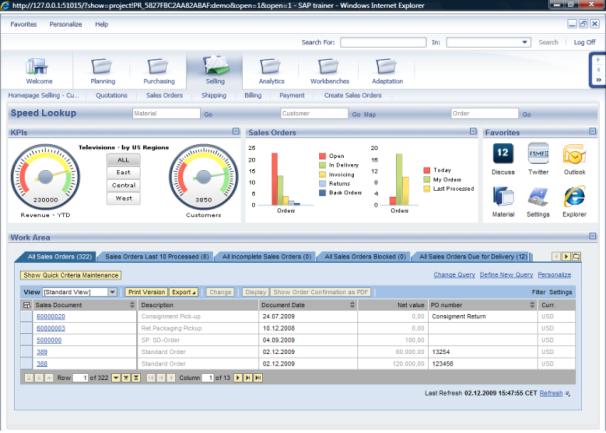Click the select-all icon in table header

click(27, 305)
